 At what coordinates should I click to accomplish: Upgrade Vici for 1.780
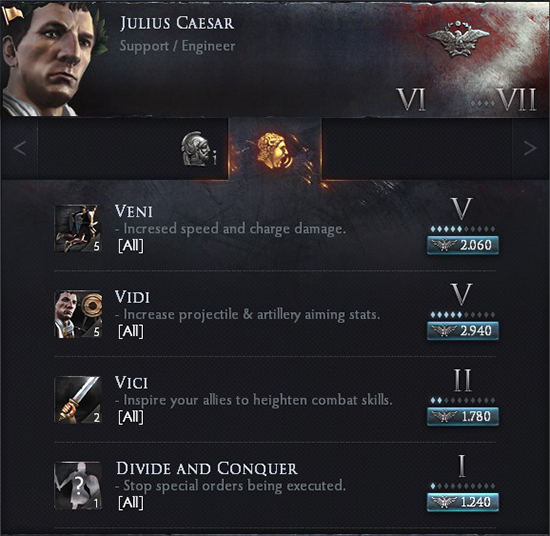coord(463,416)
